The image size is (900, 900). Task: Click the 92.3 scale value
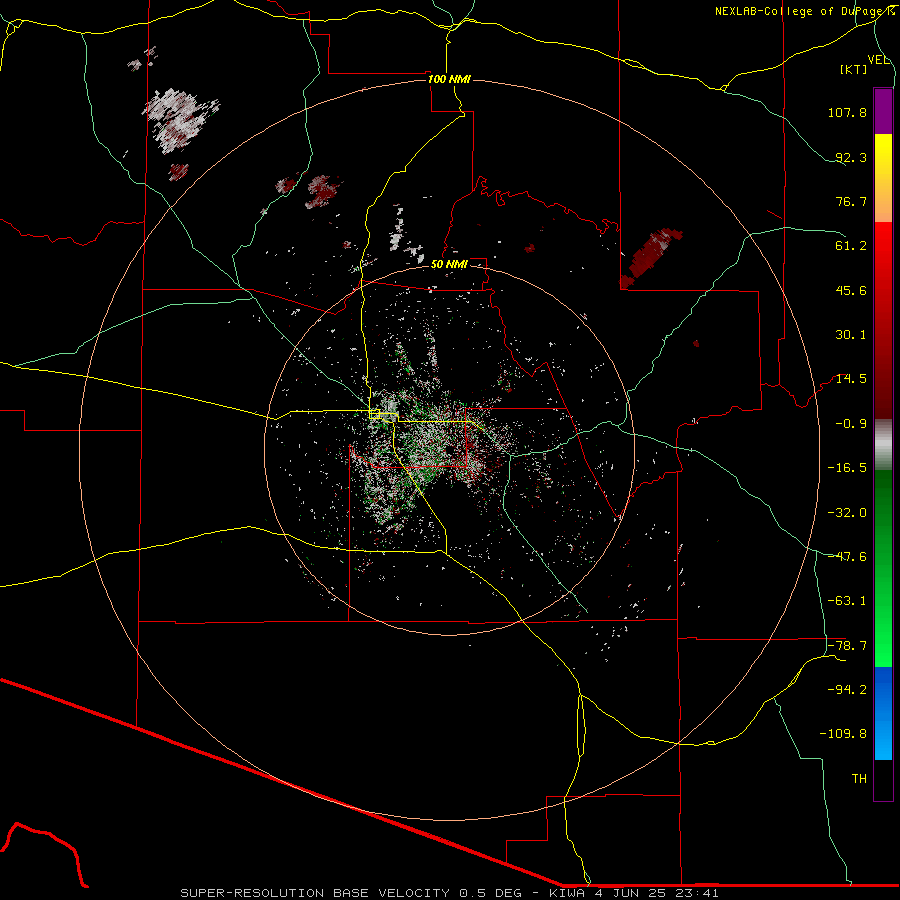click(851, 157)
